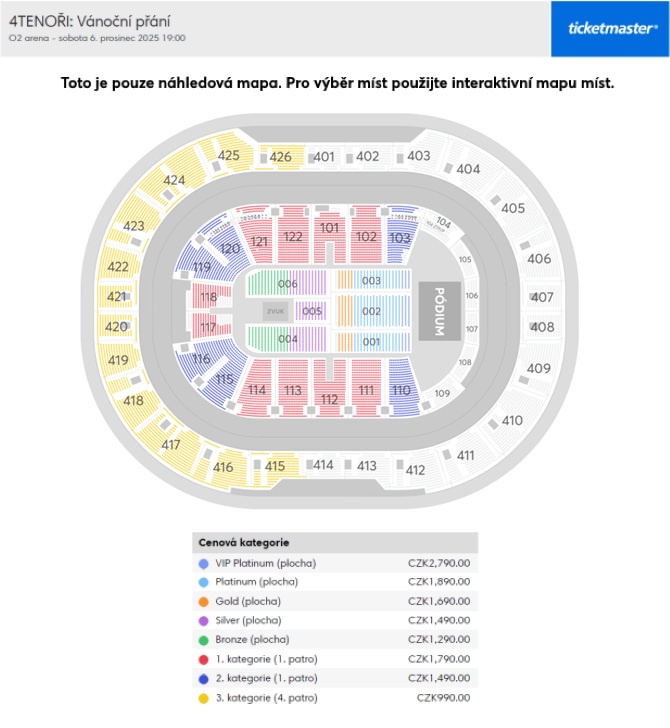Choose floor section 003 on map

[x=372, y=281]
